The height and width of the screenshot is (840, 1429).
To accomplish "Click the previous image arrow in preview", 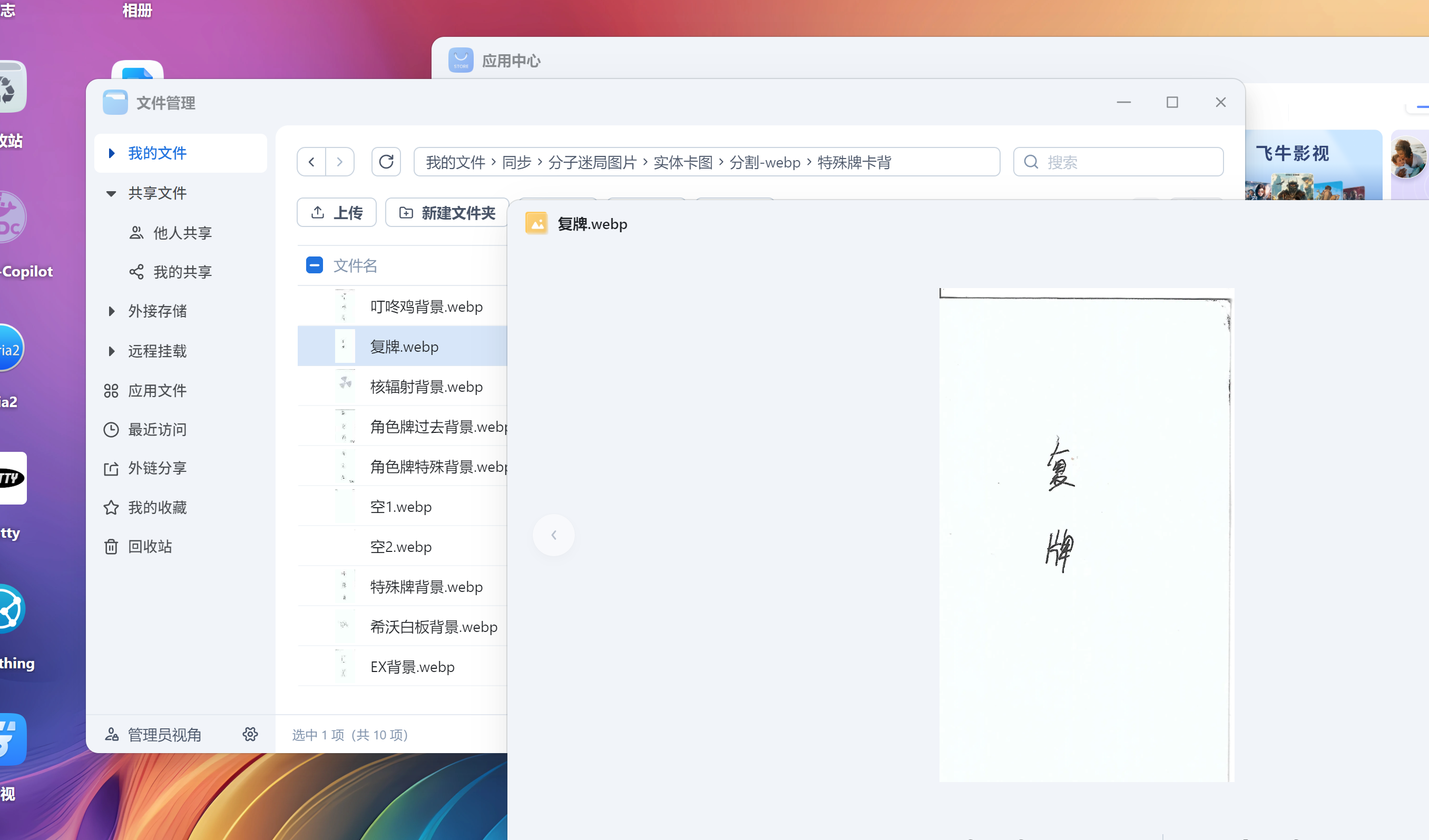I will (553, 535).
